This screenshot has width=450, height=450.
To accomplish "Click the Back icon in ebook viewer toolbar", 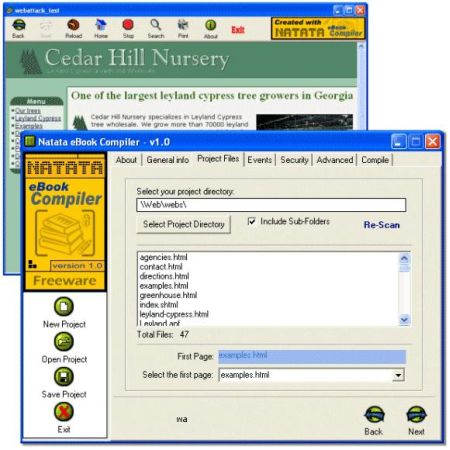I will 19,25.
